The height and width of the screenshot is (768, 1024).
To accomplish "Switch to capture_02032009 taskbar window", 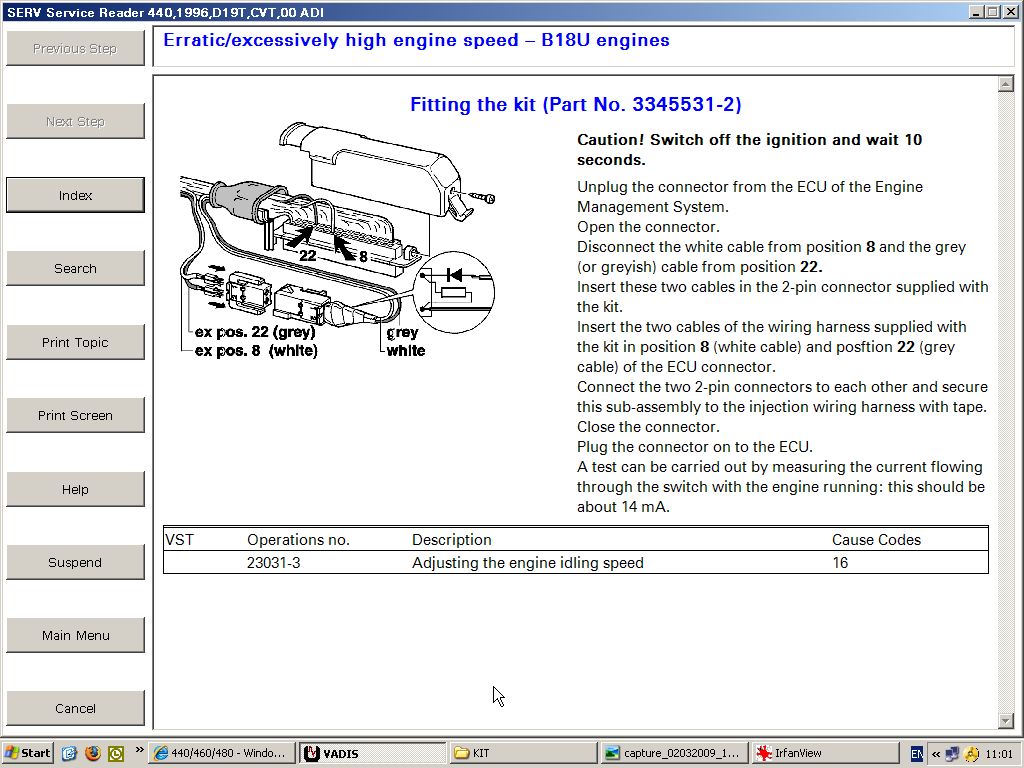I will click(x=675, y=753).
